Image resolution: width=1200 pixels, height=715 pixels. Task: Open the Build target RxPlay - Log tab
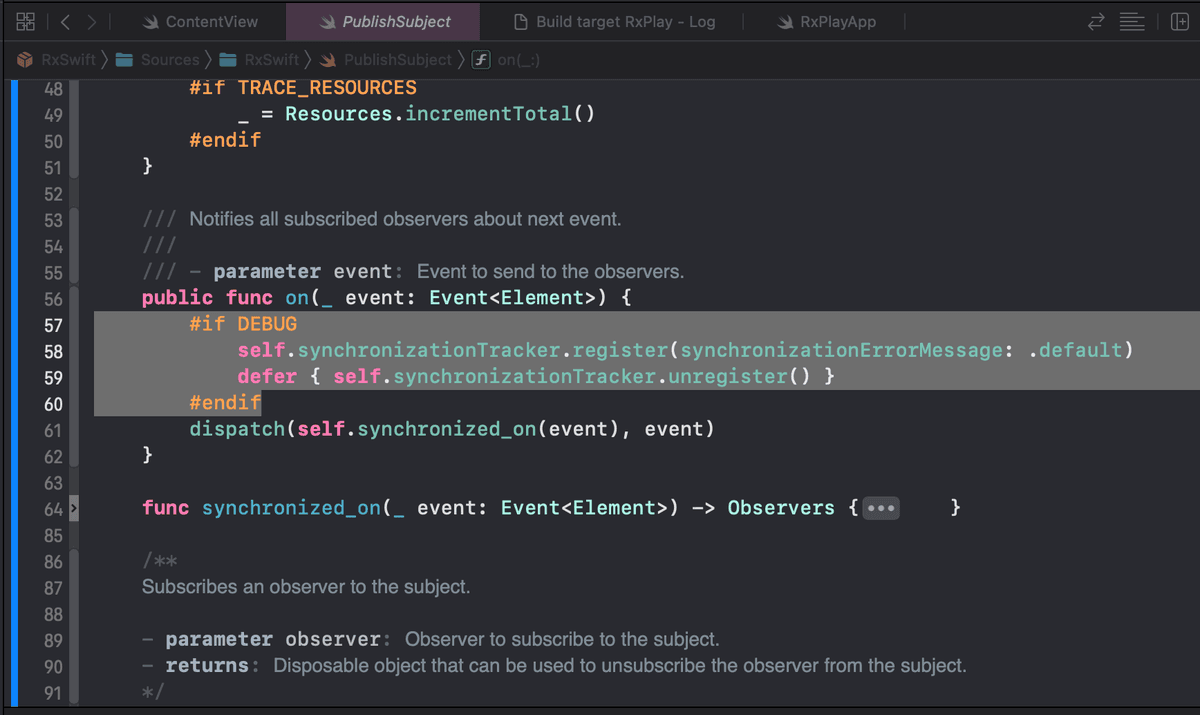pyautogui.click(x=614, y=21)
